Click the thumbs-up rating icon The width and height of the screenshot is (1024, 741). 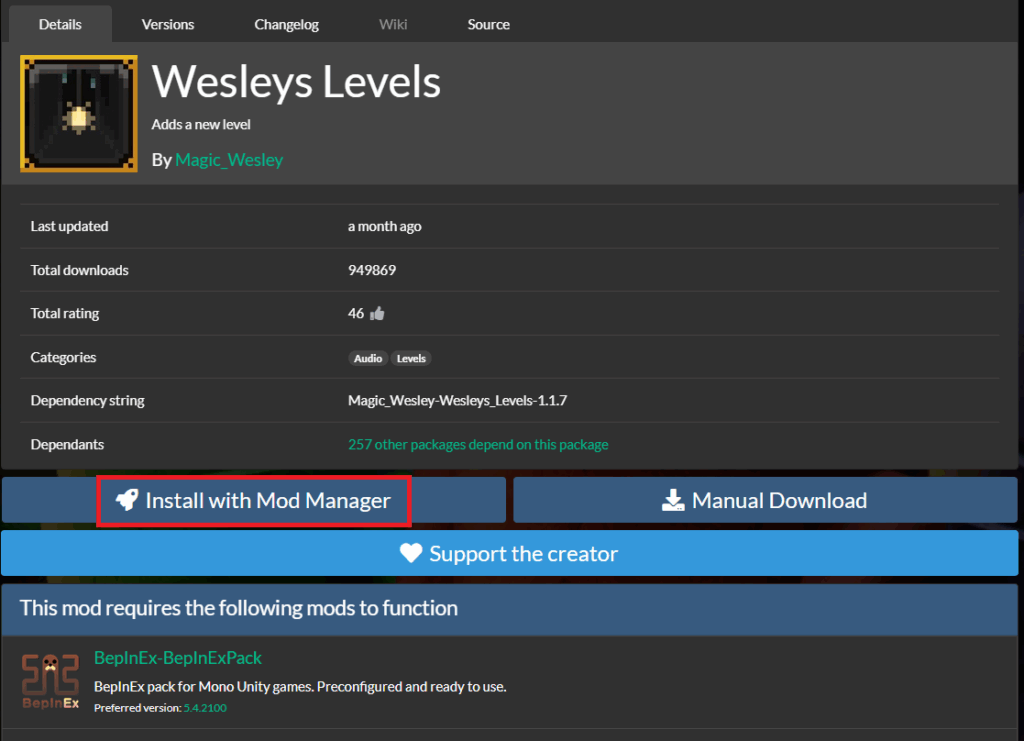[x=377, y=314]
